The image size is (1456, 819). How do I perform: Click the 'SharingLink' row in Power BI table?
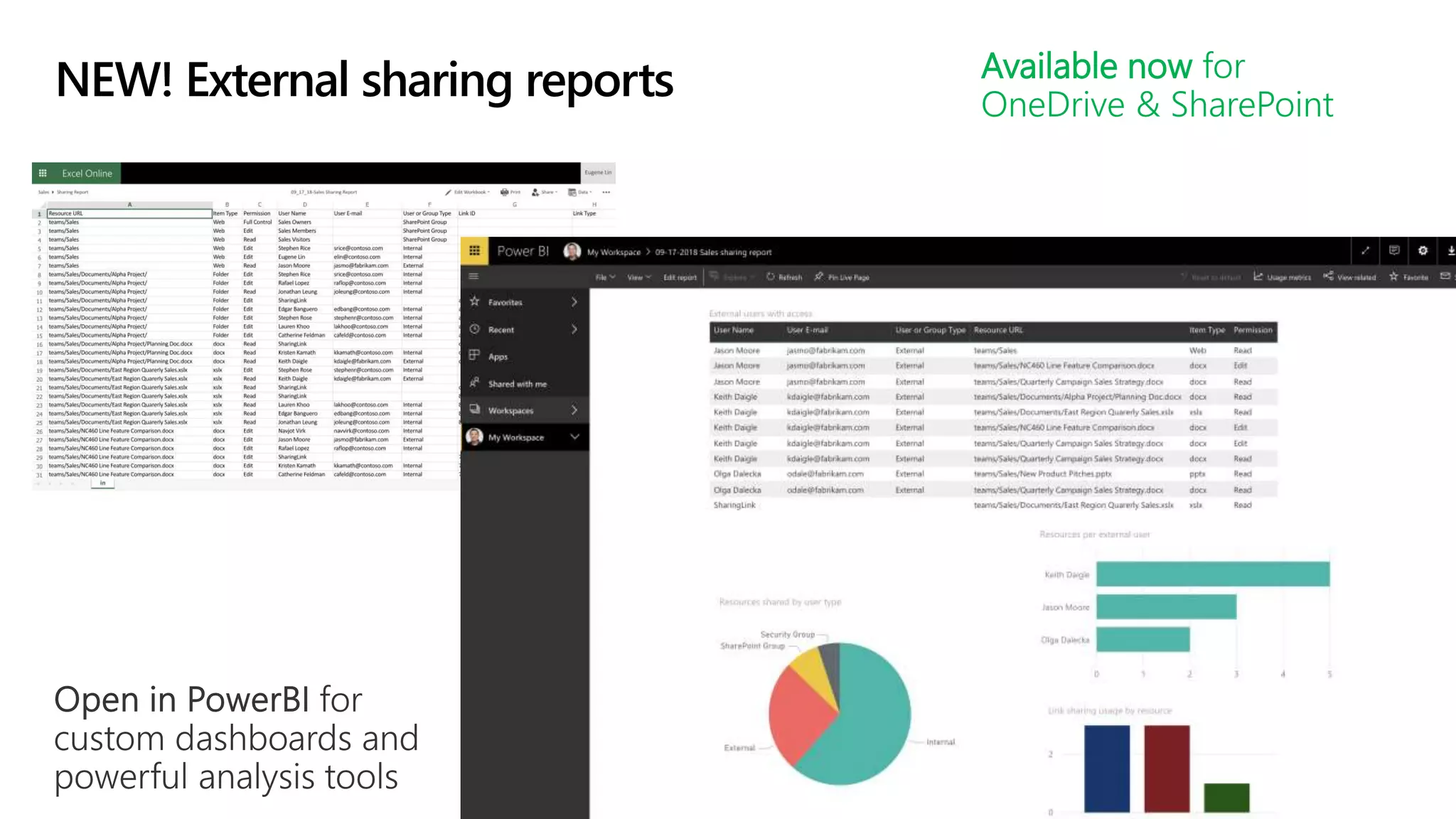(993, 505)
